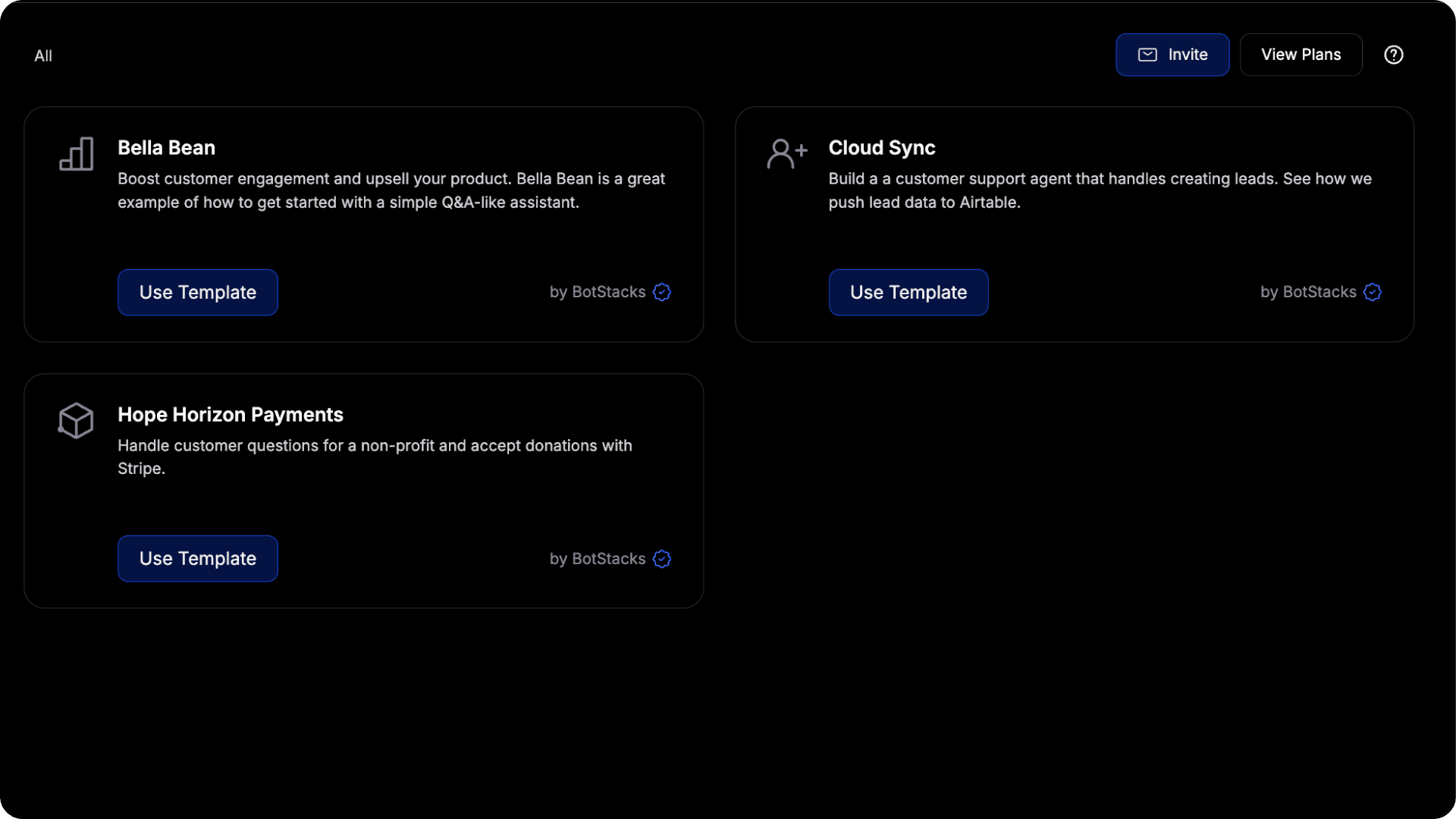Click the Bella Bean bar chart icon
This screenshot has height=819, width=1456.
click(77, 154)
